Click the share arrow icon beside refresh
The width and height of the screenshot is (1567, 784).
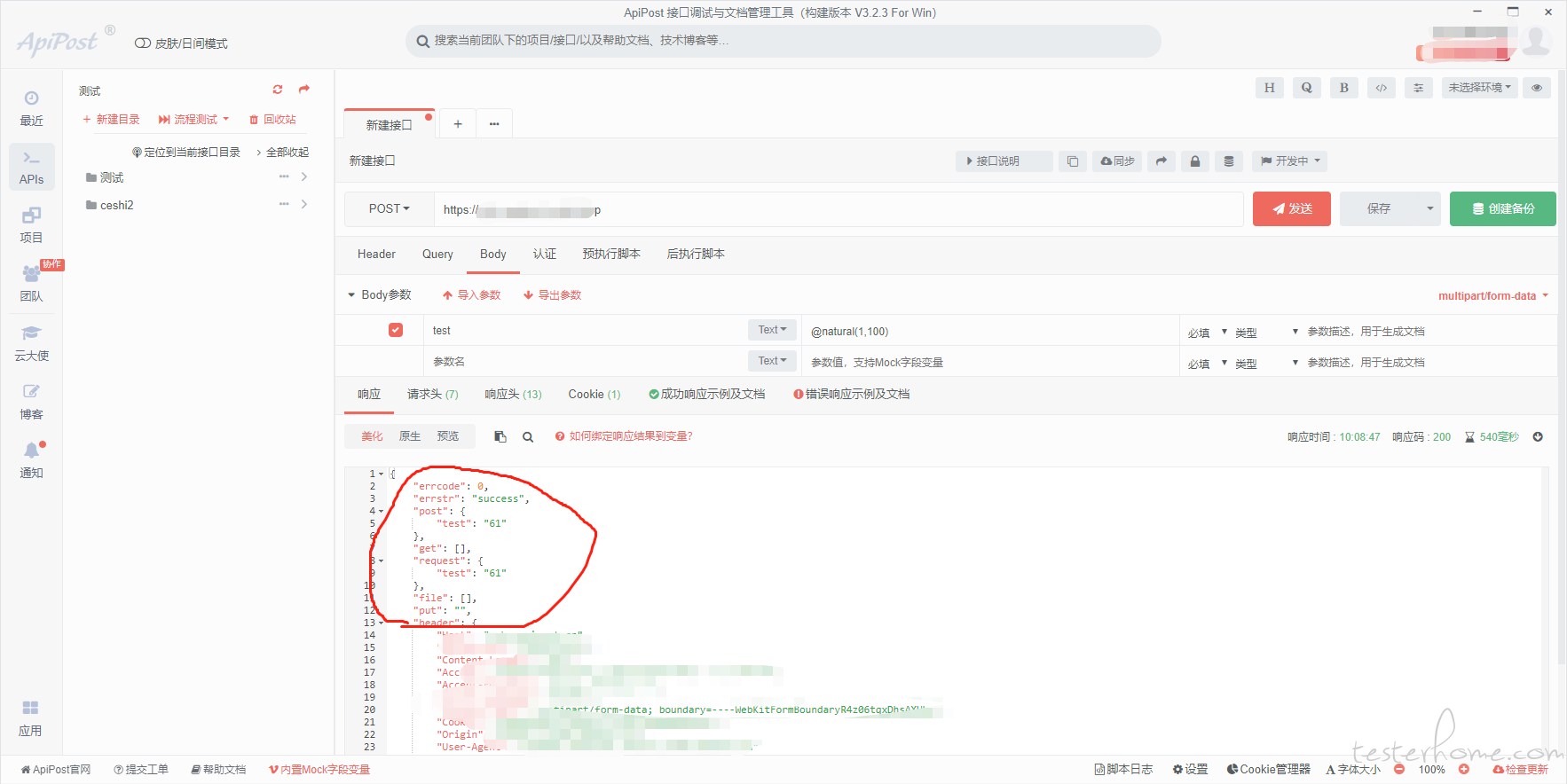pos(304,90)
